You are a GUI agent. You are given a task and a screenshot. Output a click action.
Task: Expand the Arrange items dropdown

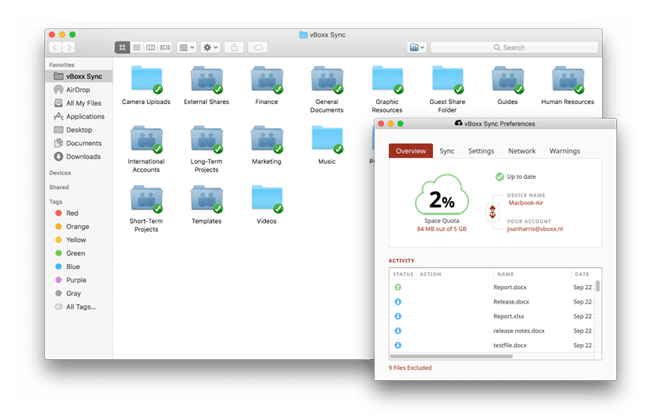tap(187, 47)
